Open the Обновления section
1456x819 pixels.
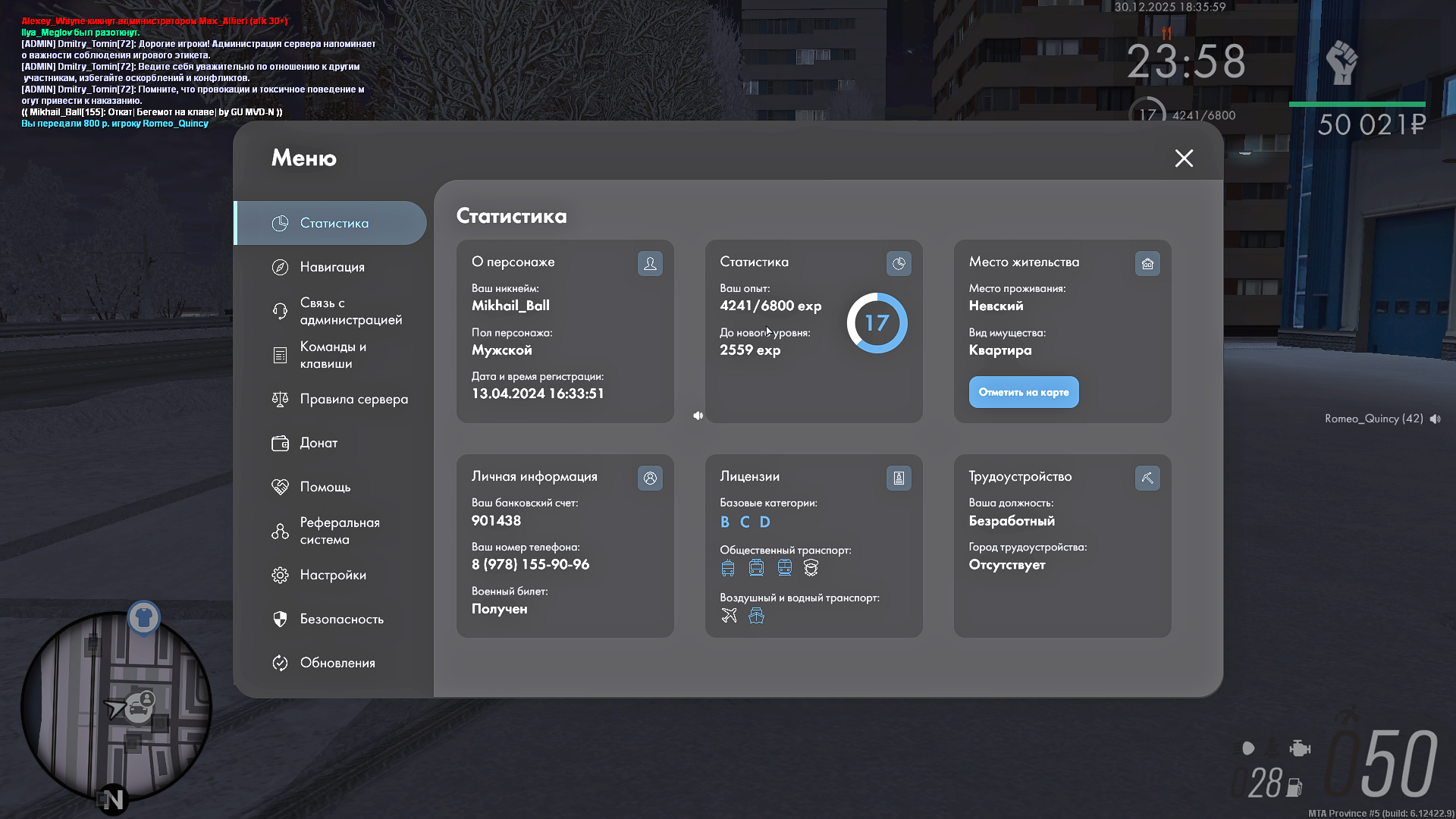[x=337, y=663]
